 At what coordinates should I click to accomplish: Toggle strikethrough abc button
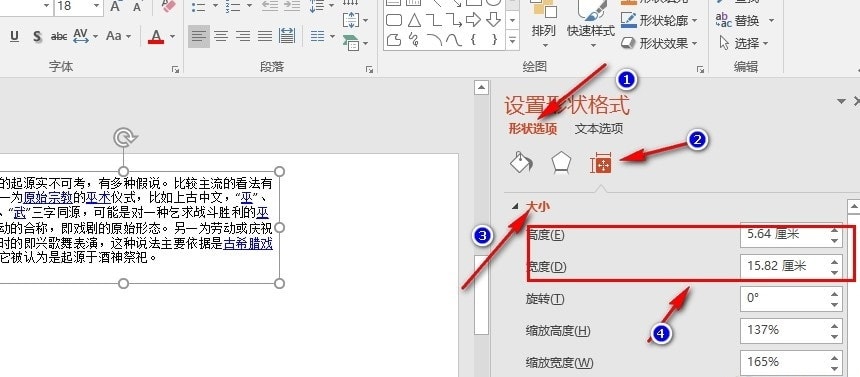click(x=59, y=37)
